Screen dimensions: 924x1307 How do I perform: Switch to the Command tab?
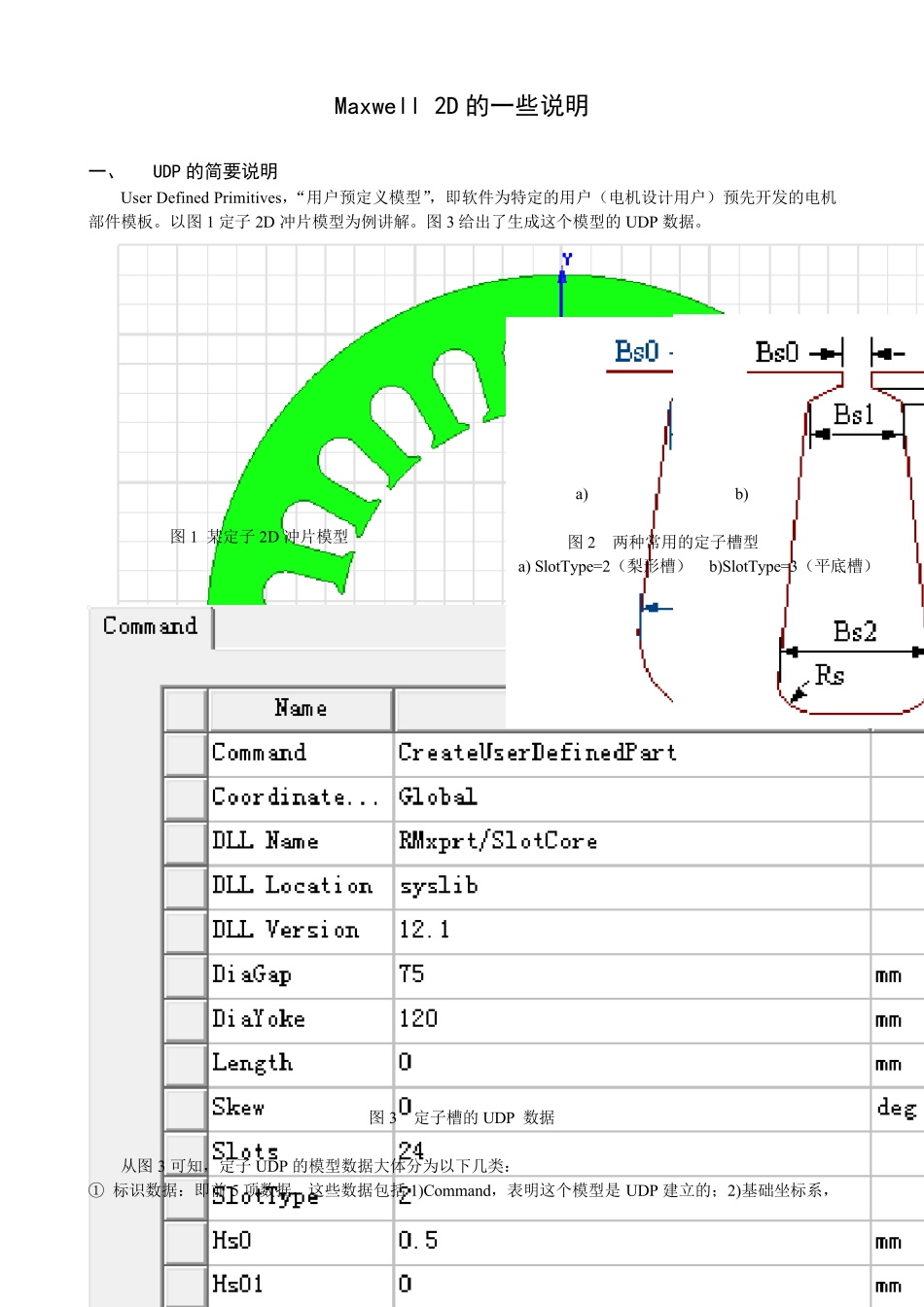click(x=151, y=626)
